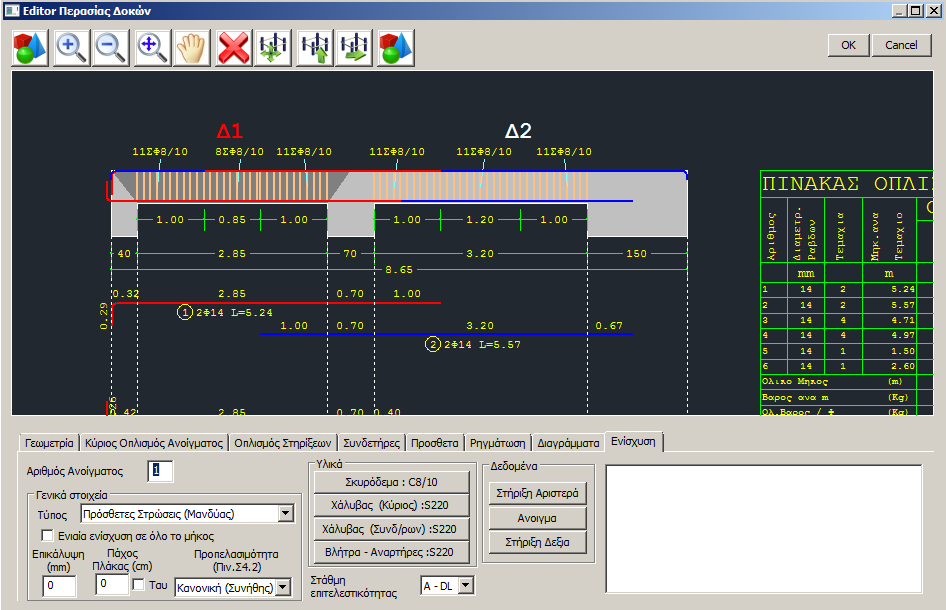Click the 'ΠΙΝΑΚΑΣ ΟΠΛΙ' table heading
946x610 pixels.
(847, 183)
